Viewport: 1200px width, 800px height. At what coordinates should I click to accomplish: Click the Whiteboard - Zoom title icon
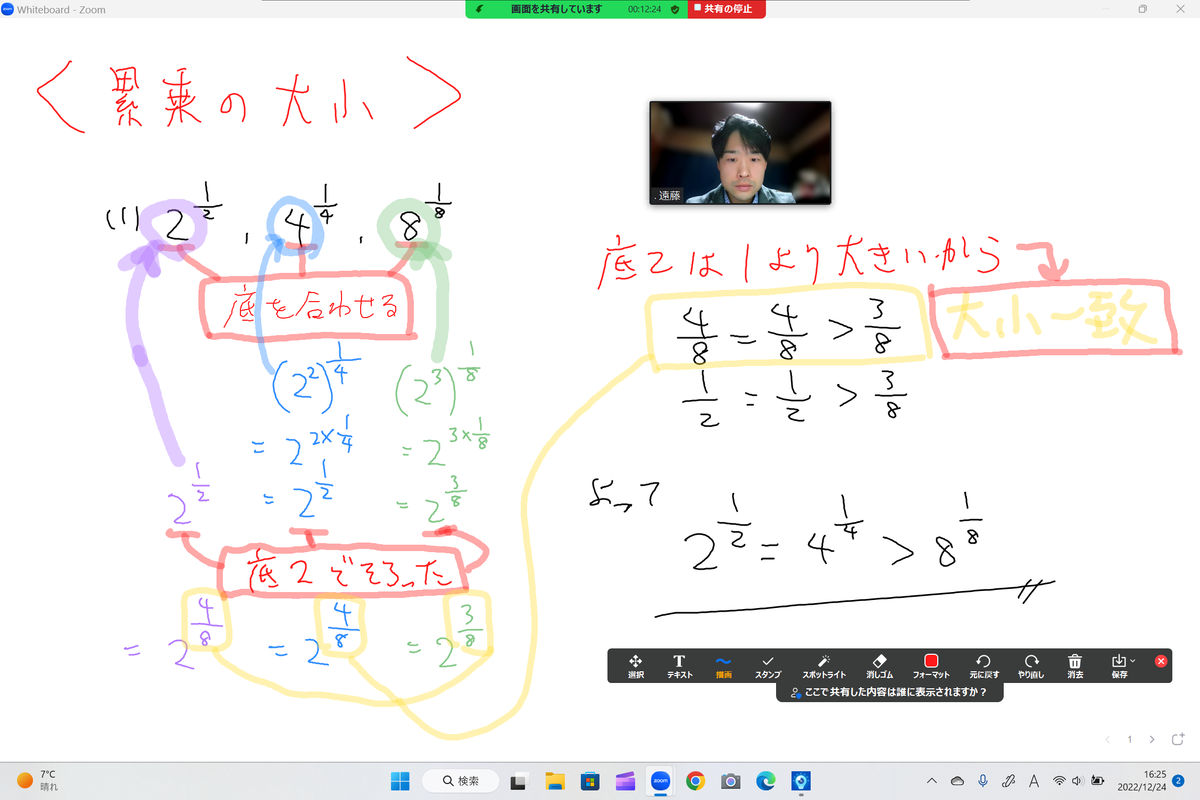tap(7, 9)
